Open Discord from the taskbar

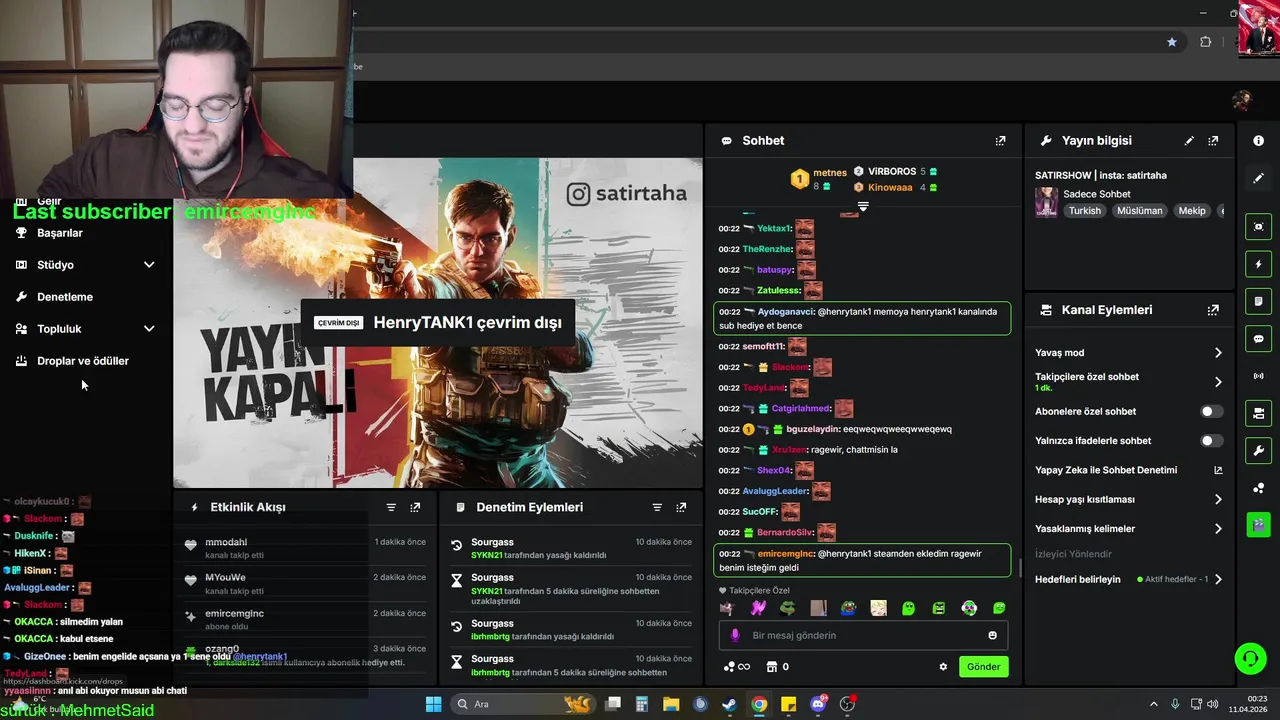(818, 704)
